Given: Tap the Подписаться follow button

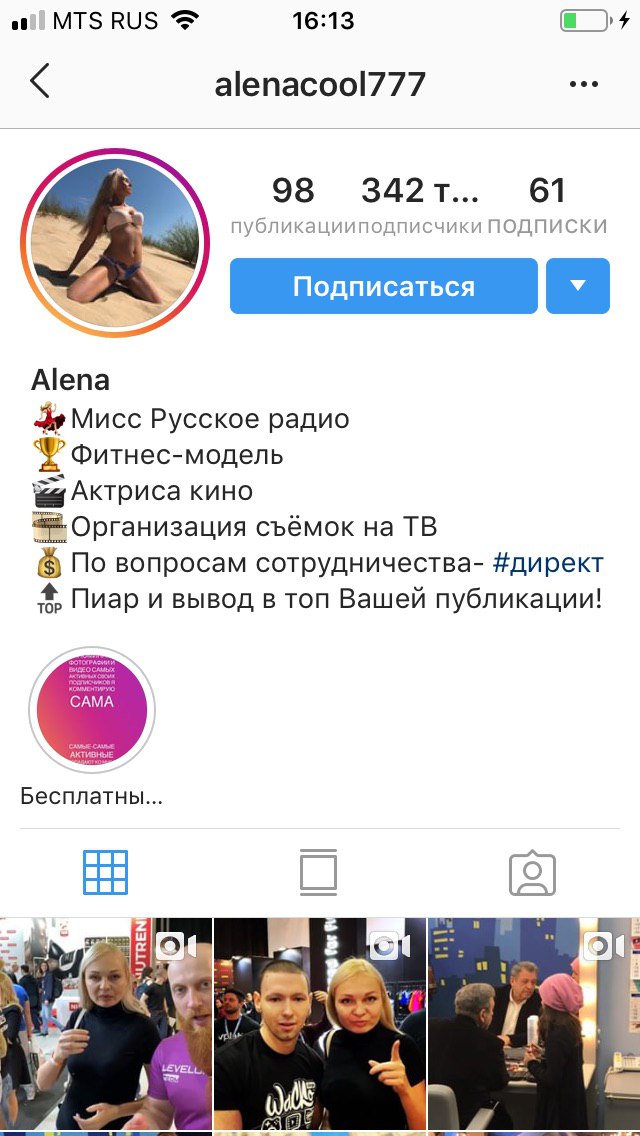Looking at the screenshot, I should [383, 286].
